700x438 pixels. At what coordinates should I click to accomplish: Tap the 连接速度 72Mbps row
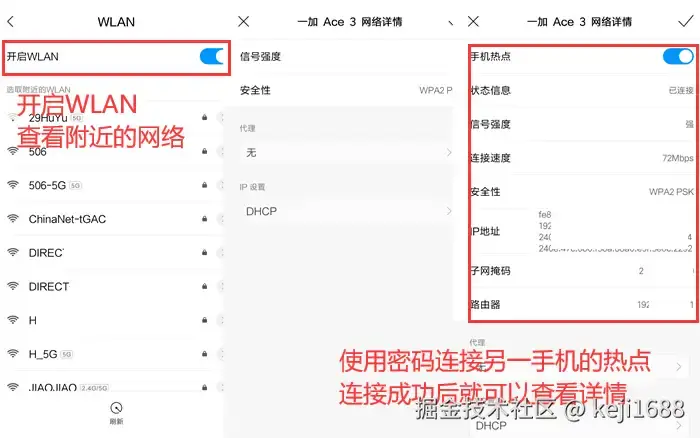pyautogui.click(x=583, y=158)
